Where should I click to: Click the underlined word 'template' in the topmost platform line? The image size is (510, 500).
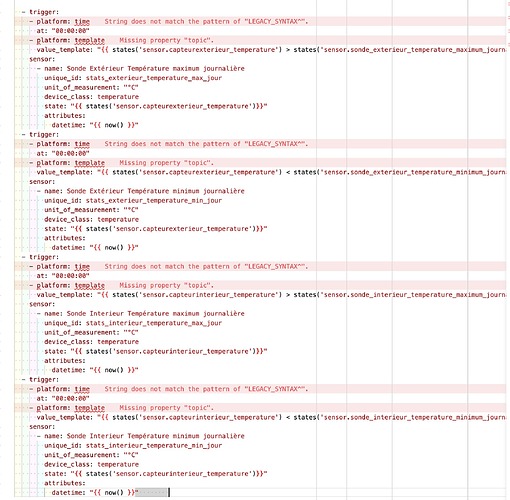(x=90, y=40)
